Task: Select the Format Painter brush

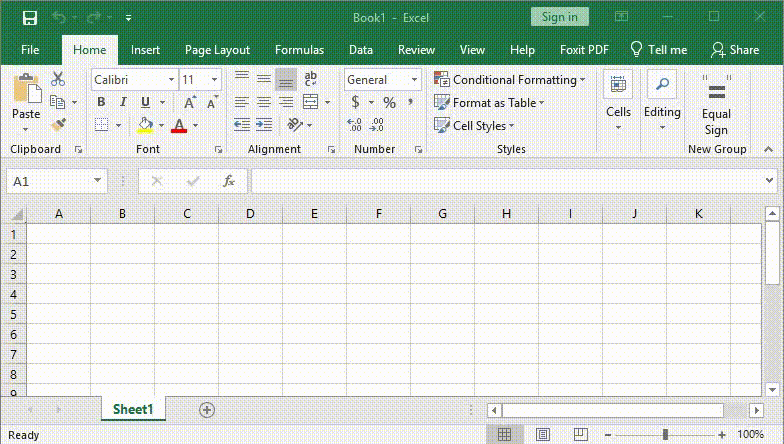Action: coord(58,124)
